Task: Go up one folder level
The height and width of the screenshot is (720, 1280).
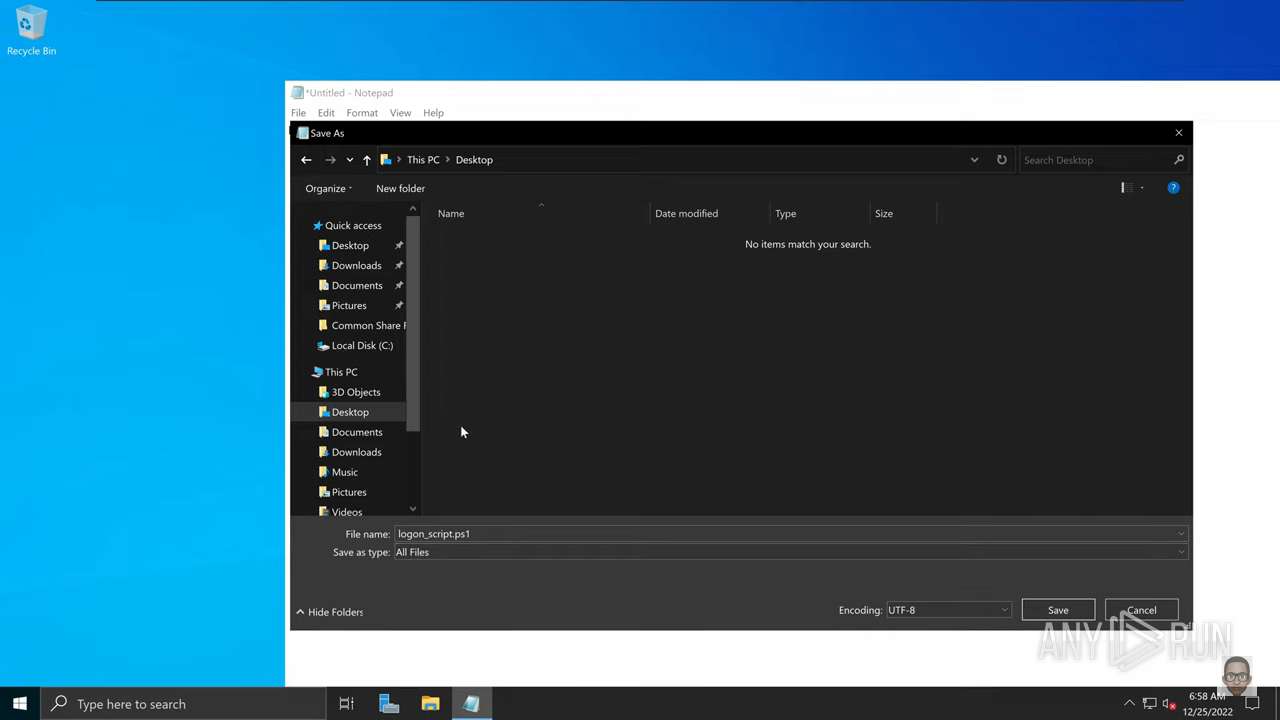Action: pos(367,160)
